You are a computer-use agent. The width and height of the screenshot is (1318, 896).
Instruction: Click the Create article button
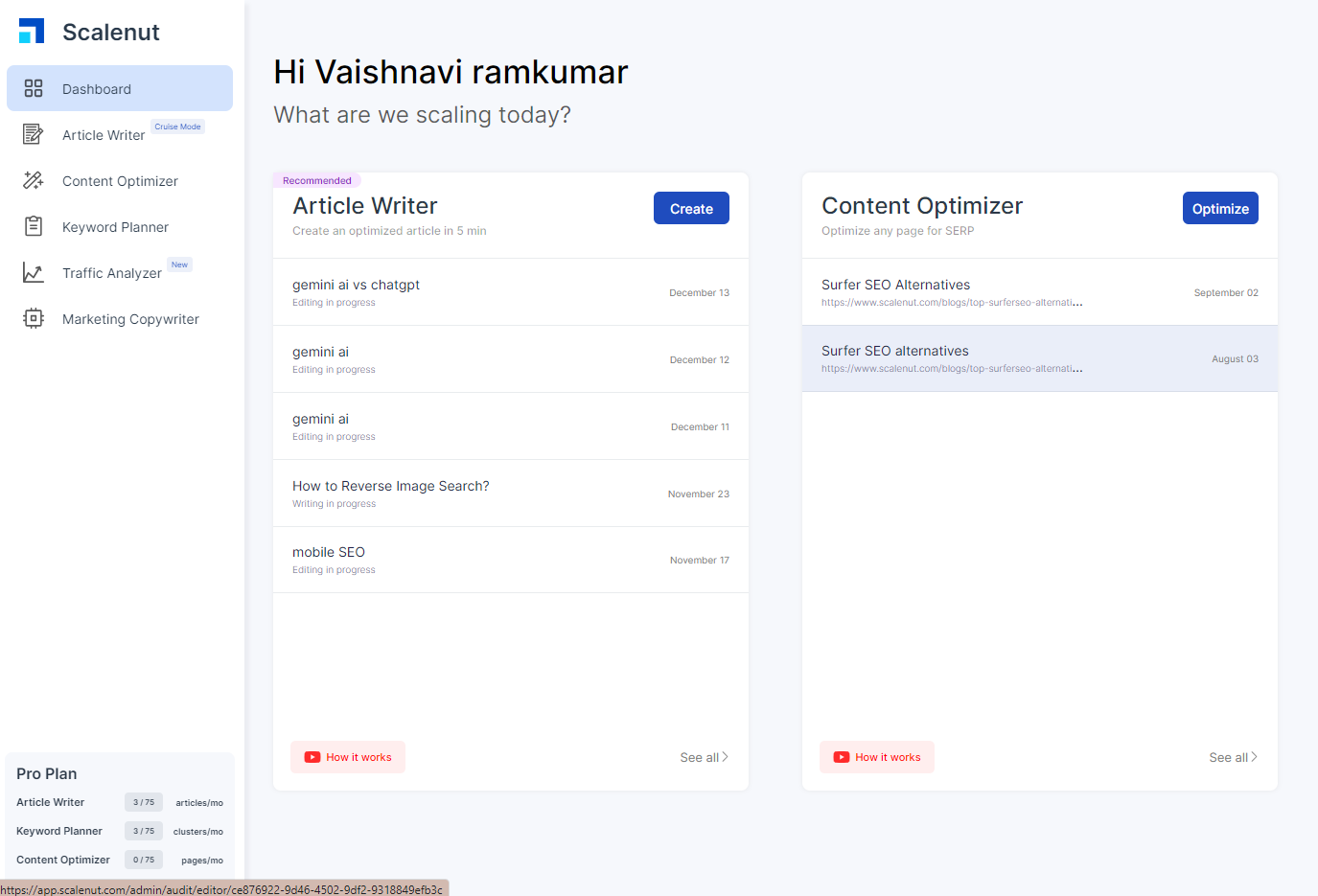691,208
